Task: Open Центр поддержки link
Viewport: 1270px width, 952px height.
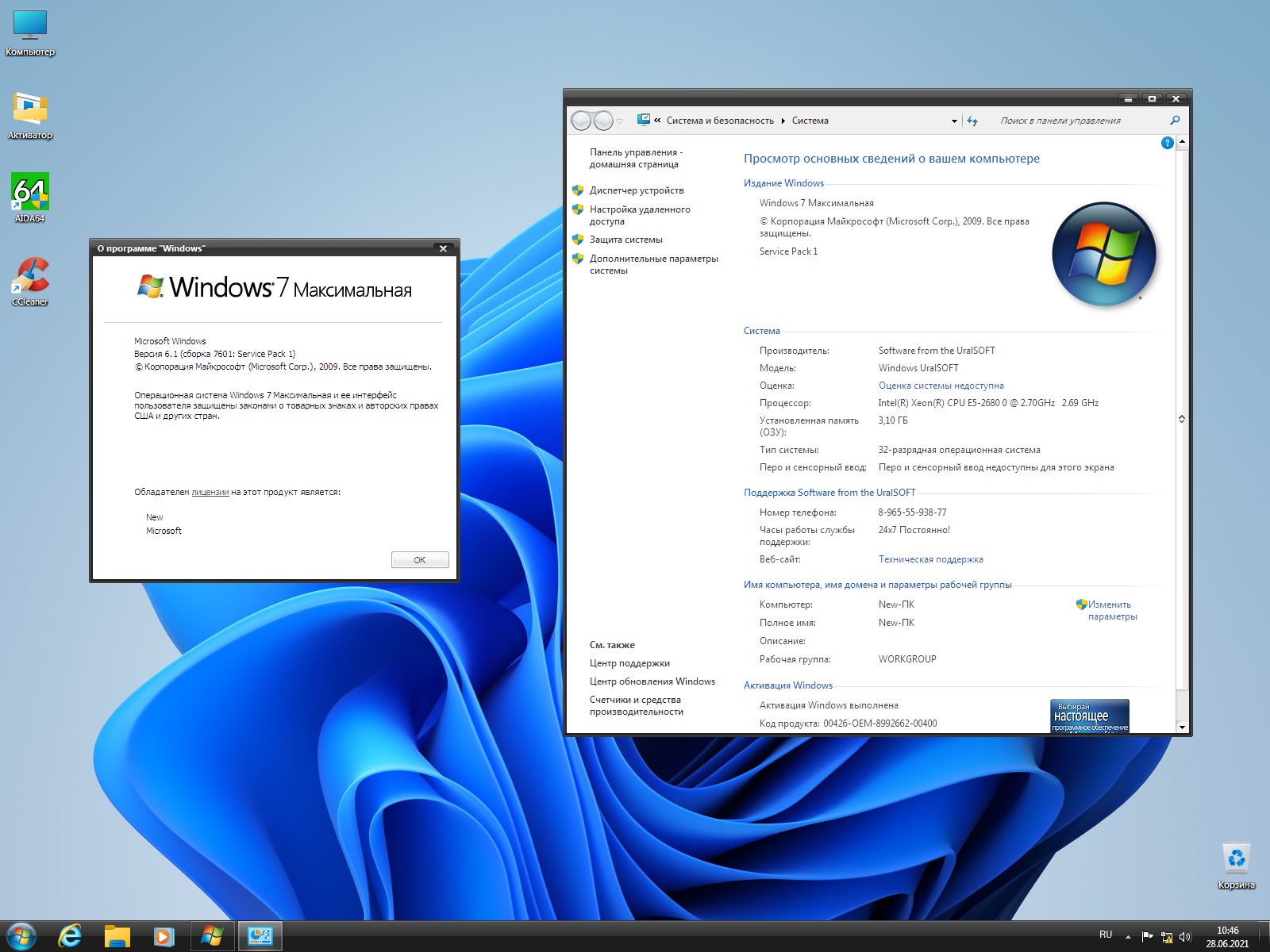Action: tap(629, 663)
